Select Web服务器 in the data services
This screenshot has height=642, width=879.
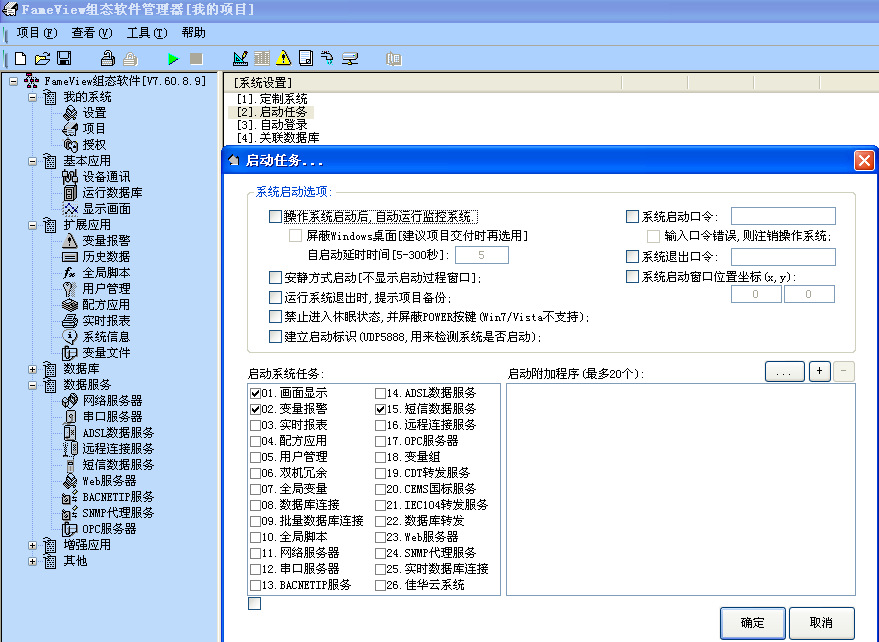[x=109, y=481]
